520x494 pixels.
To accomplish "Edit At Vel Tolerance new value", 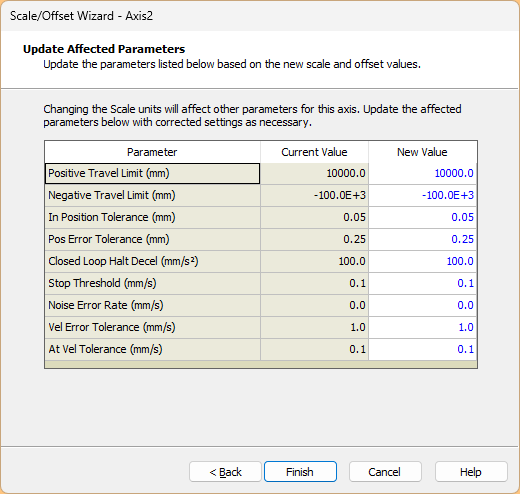I will tap(423, 349).
